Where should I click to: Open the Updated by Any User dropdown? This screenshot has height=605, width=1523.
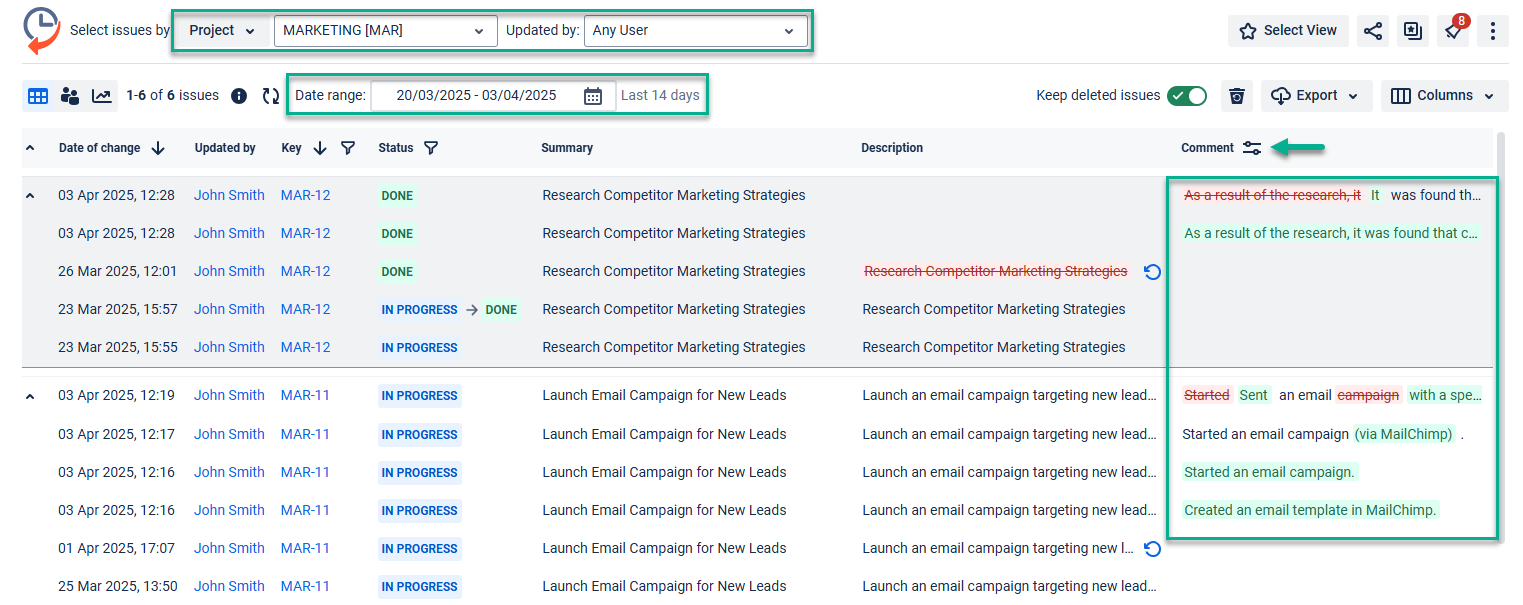coord(695,30)
